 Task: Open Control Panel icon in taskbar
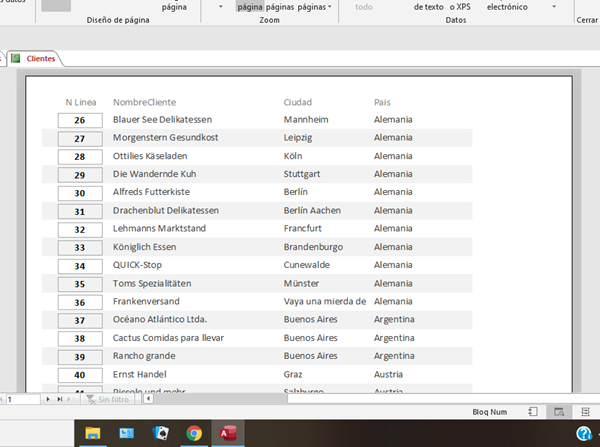tap(127, 433)
